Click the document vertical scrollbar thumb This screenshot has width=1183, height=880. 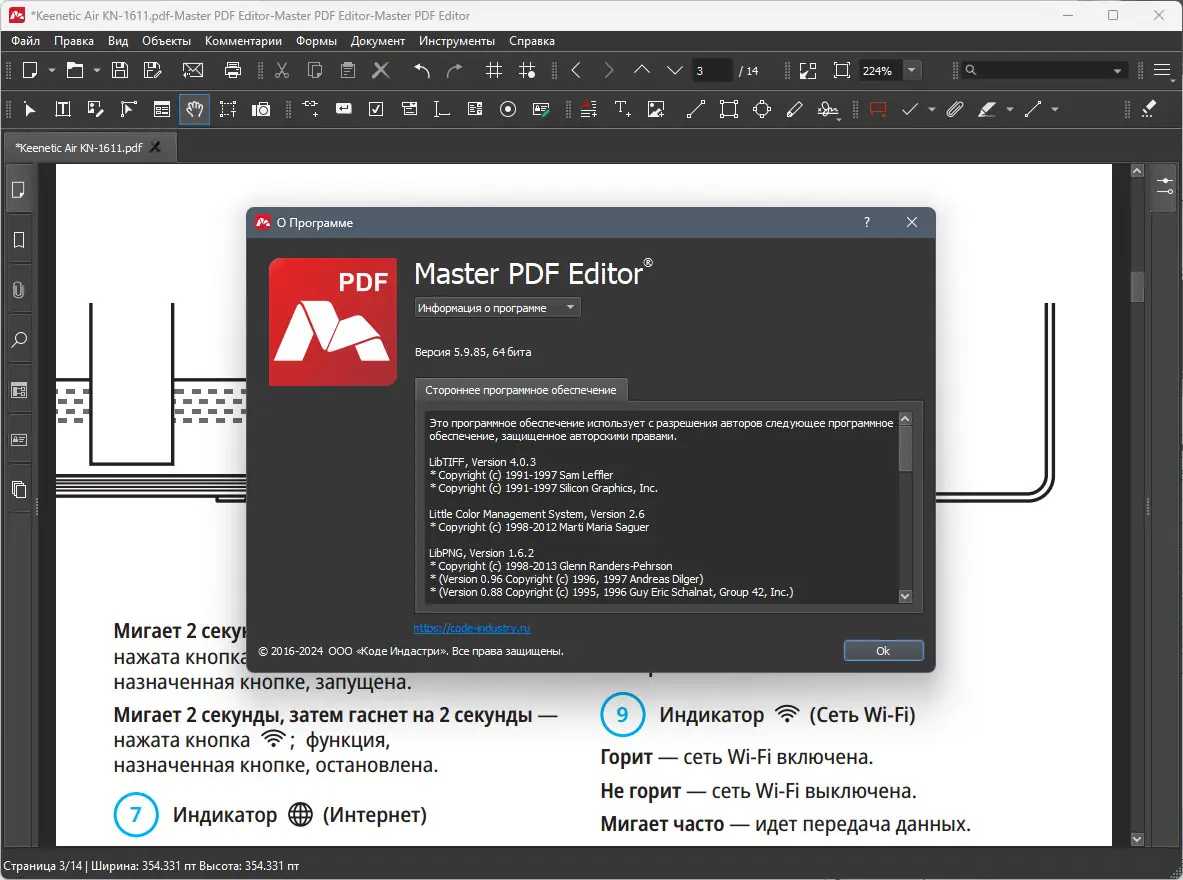coord(1137,286)
